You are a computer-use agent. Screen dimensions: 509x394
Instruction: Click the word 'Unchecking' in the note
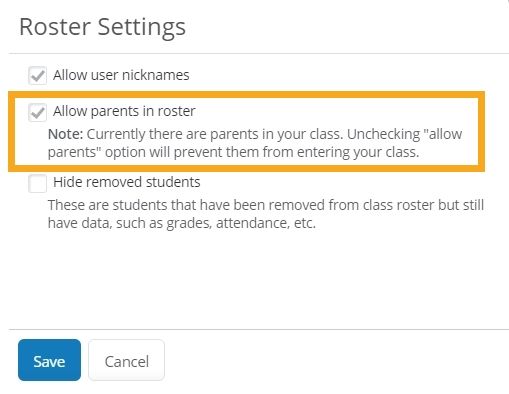(383, 134)
